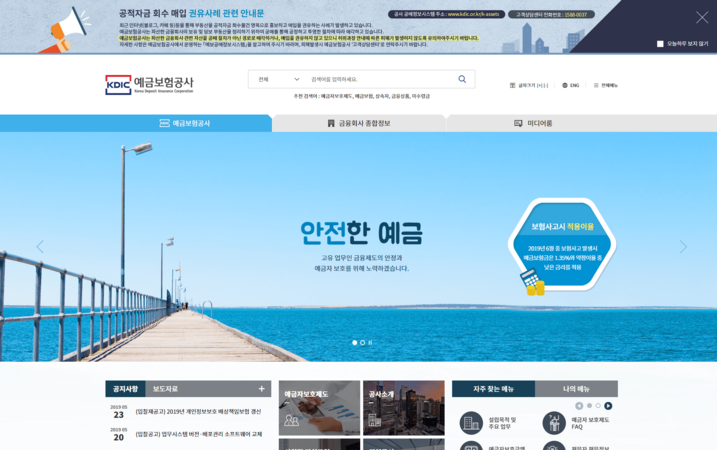This screenshot has width=717, height=450.
Task: Pause the hero slideshow
Action: [x=370, y=343]
